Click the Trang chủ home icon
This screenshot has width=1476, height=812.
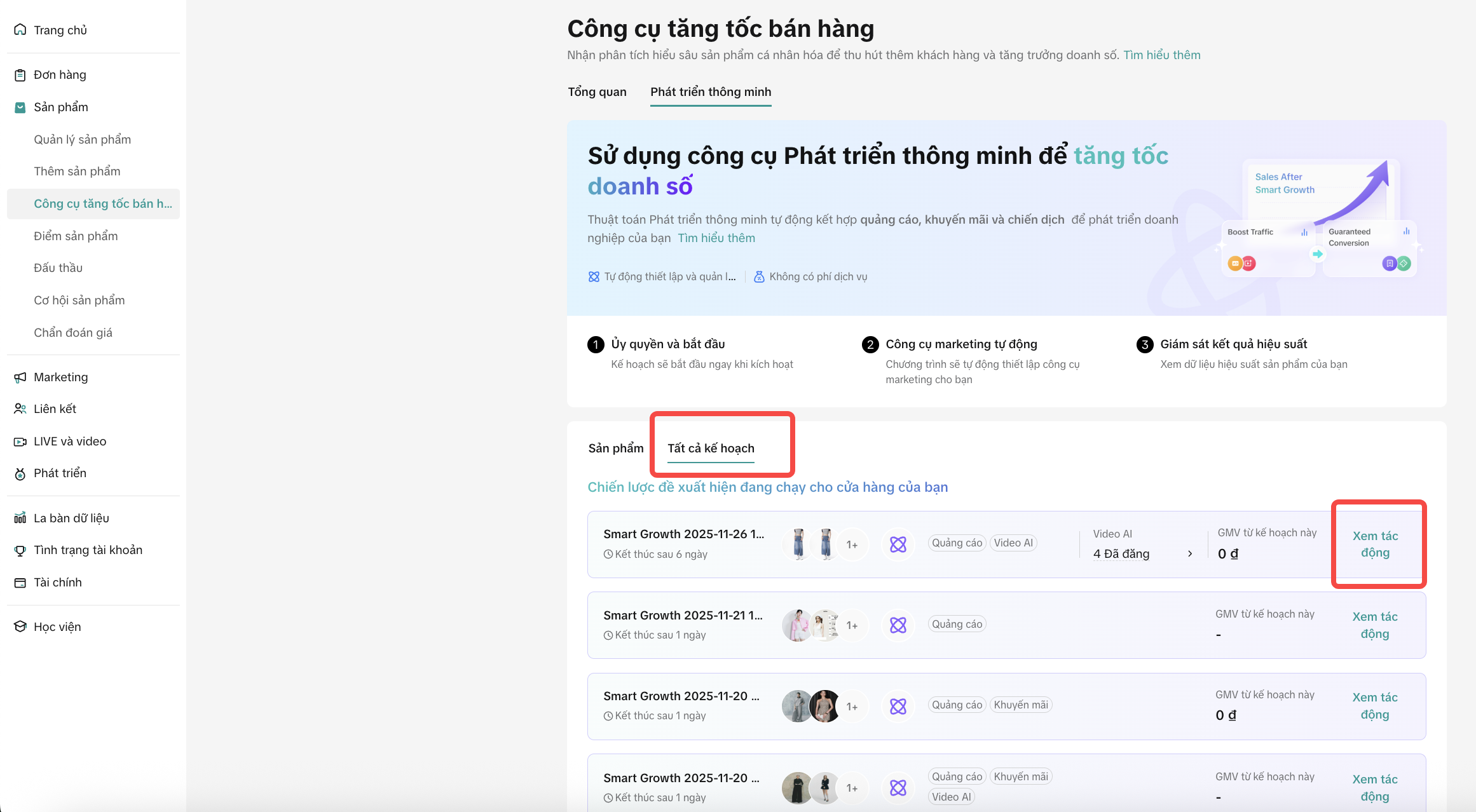point(20,30)
